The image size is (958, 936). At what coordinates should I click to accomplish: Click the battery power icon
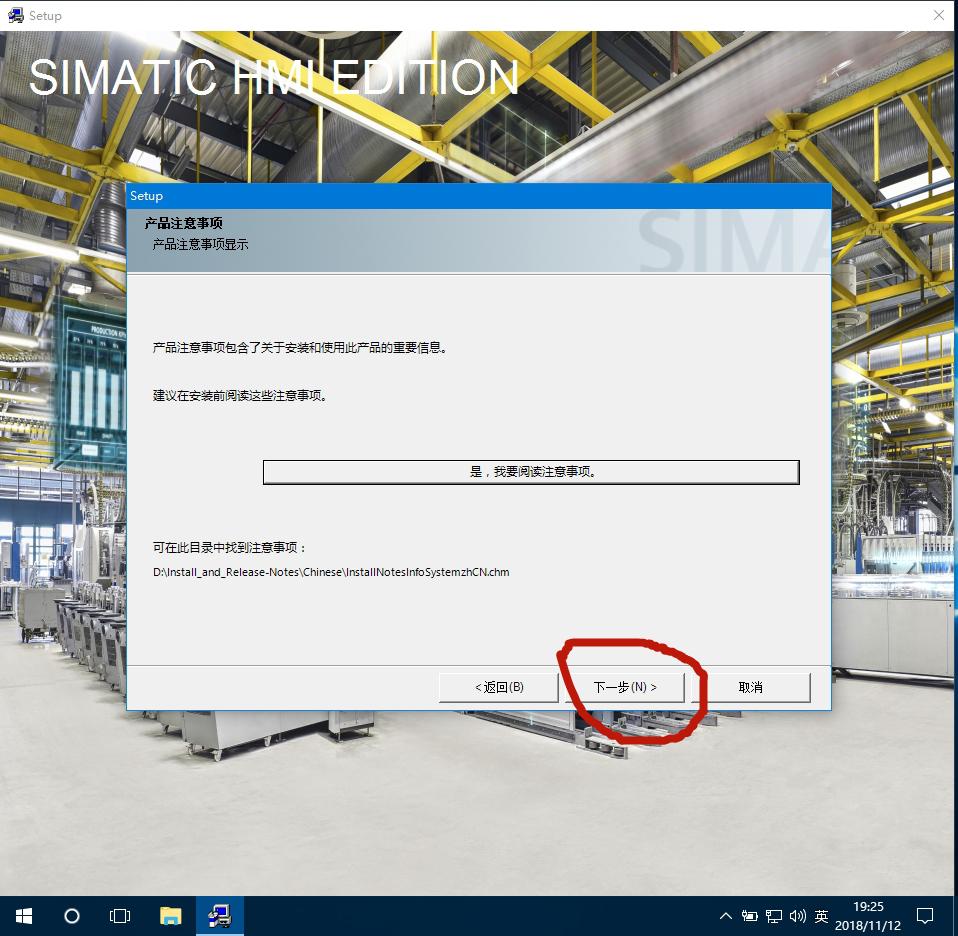(x=750, y=915)
